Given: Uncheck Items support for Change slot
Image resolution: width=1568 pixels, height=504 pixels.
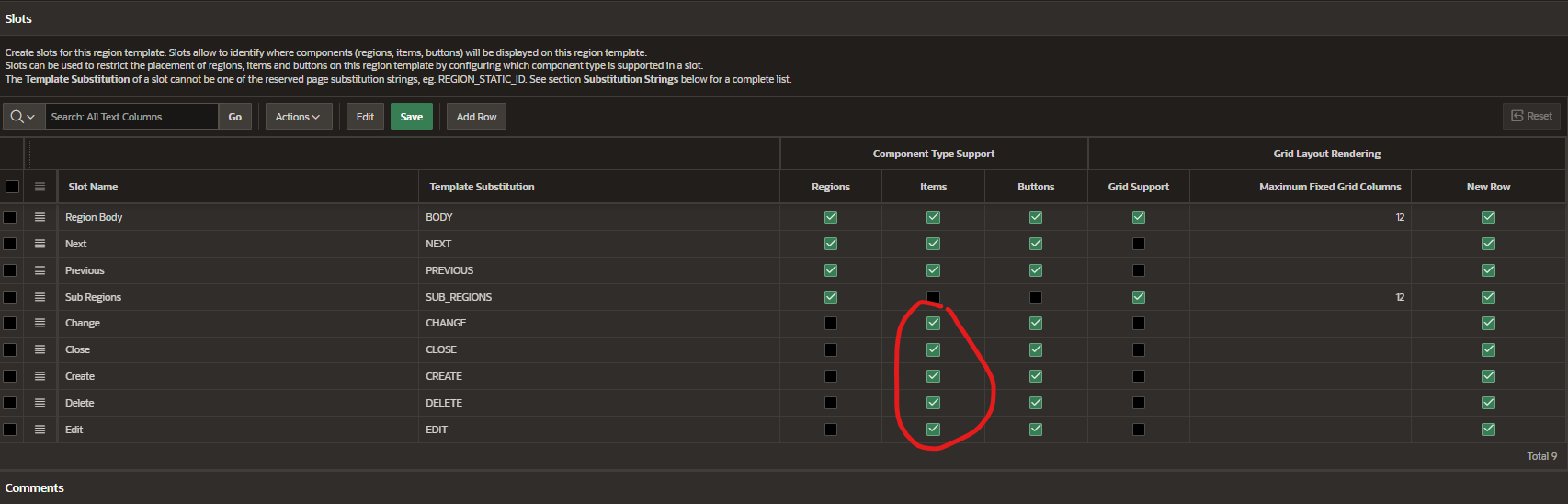Looking at the screenshot, I should [x=933, y=323].
